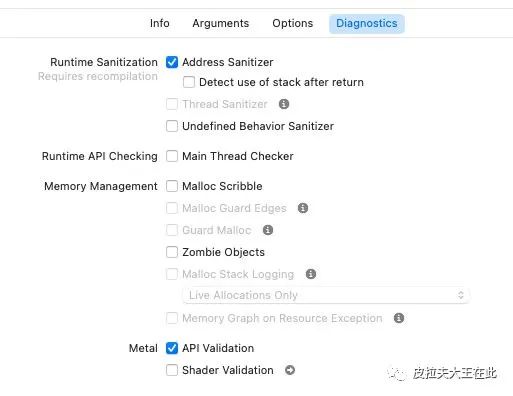Switch to the Arguments tab
This screenshot has width=513, height=396.
pyautogui.click(x=221, y=23)
